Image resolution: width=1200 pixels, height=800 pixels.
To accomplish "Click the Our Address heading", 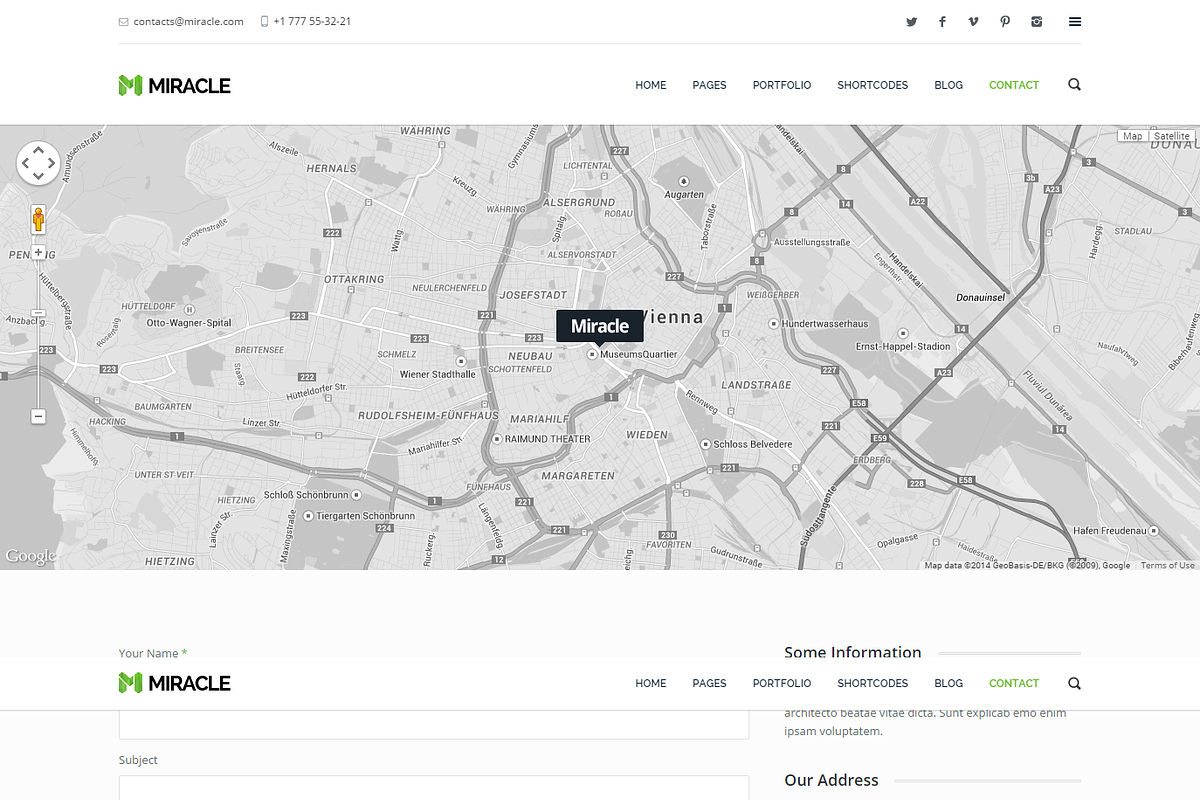I will pyautogui.click(x=831, y=780).
